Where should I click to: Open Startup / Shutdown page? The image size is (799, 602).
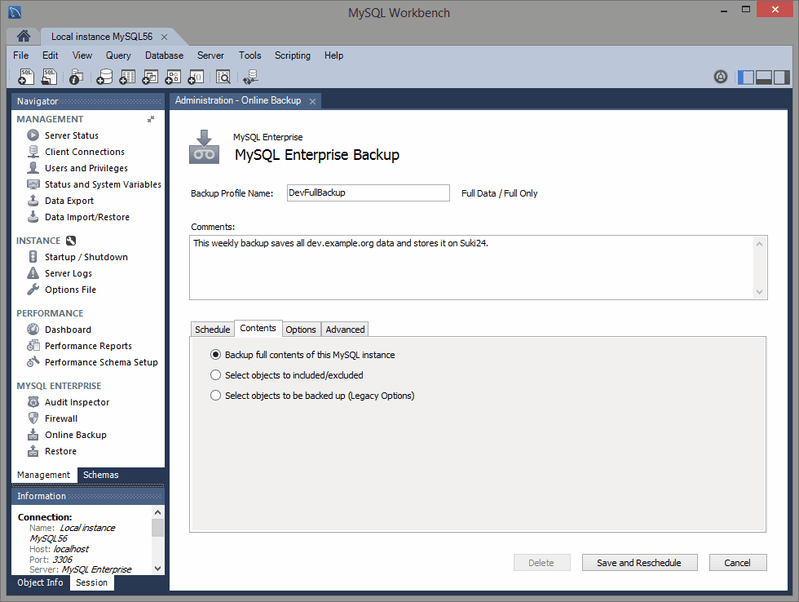pyautogui.click(x=86, y=257)
